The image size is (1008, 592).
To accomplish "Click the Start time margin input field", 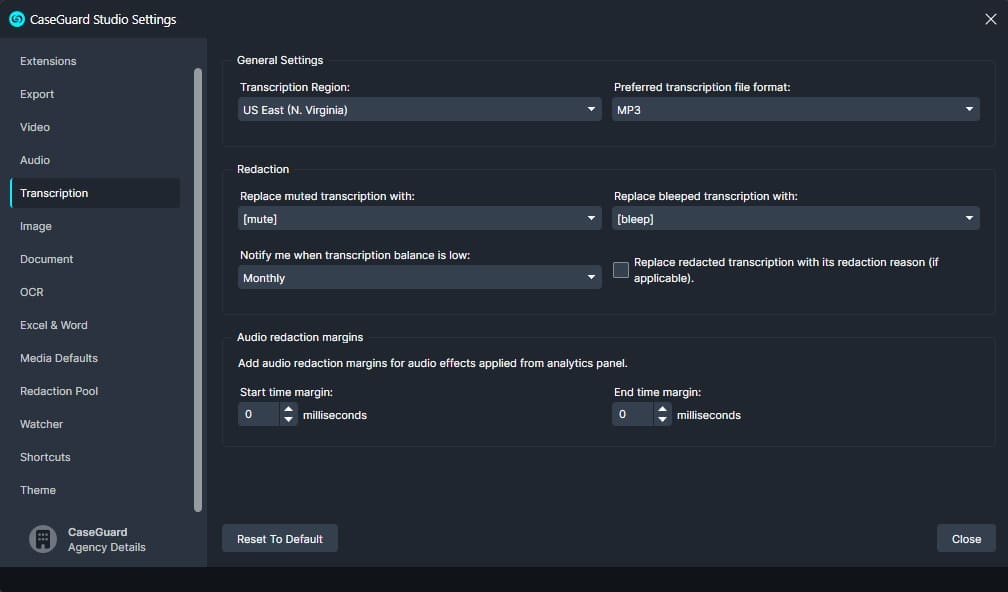I will click(258, 414).
